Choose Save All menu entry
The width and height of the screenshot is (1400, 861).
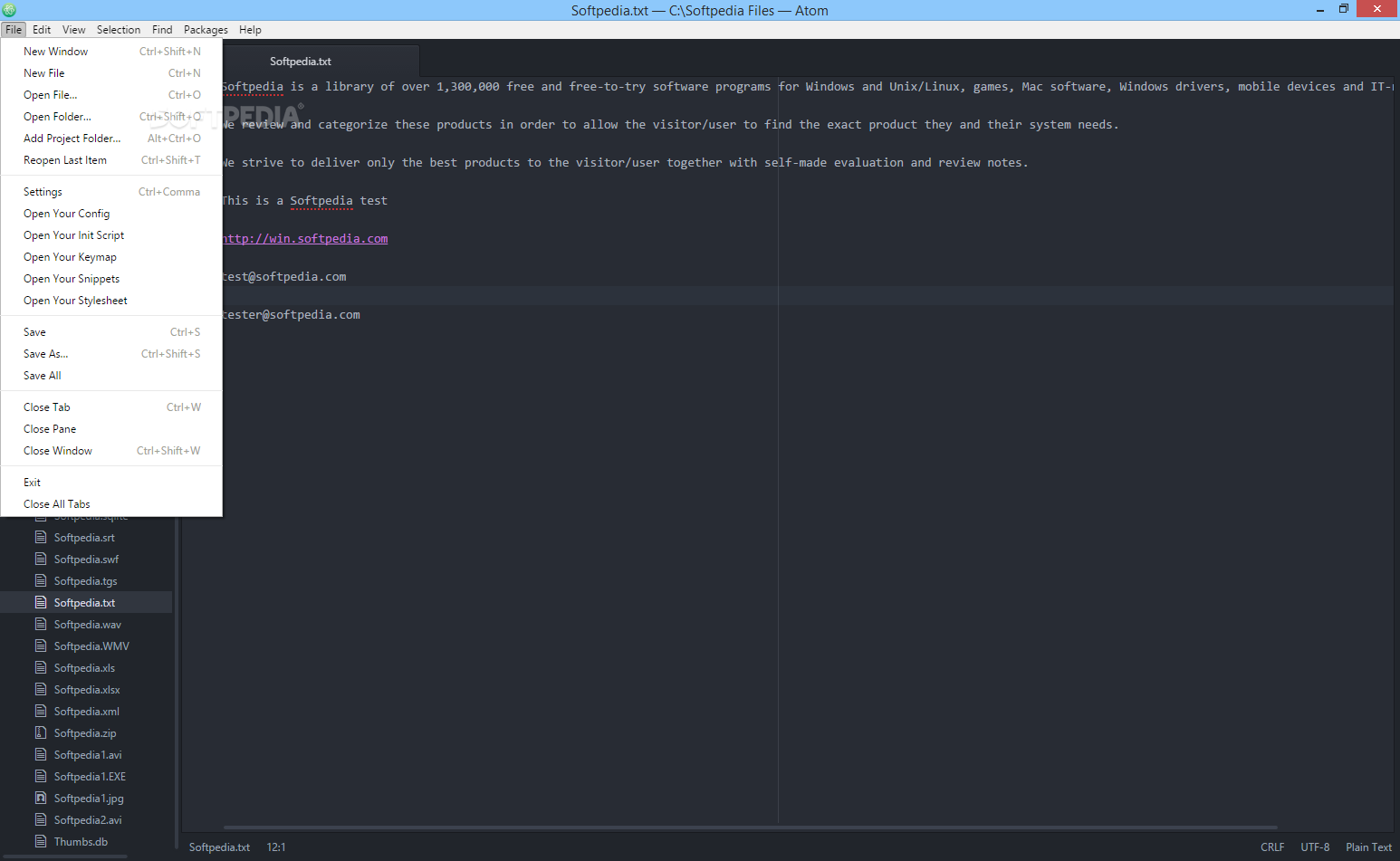point(111,376)
